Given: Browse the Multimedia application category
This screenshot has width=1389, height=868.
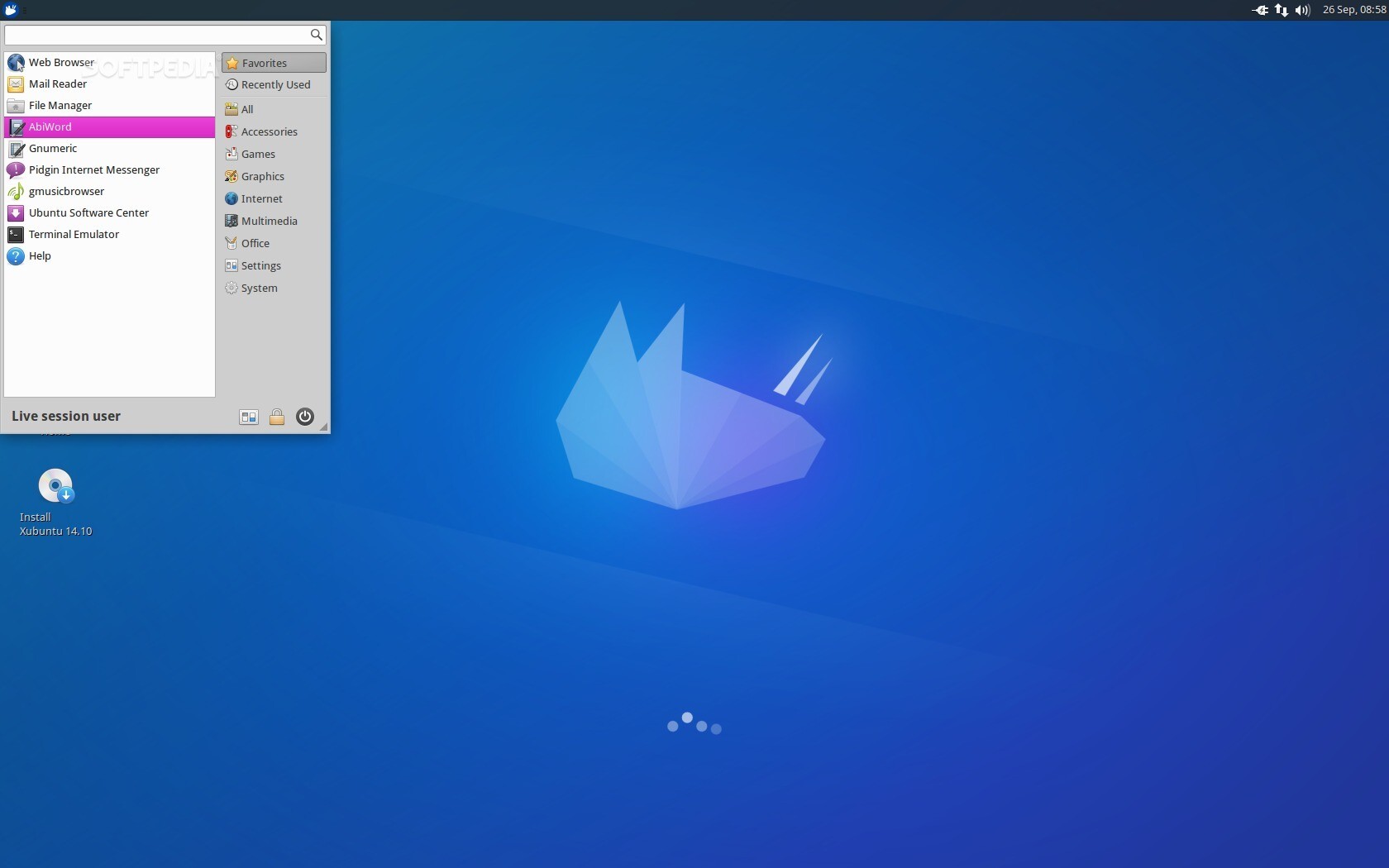Looking at the screenshot, I should point(268,220).
